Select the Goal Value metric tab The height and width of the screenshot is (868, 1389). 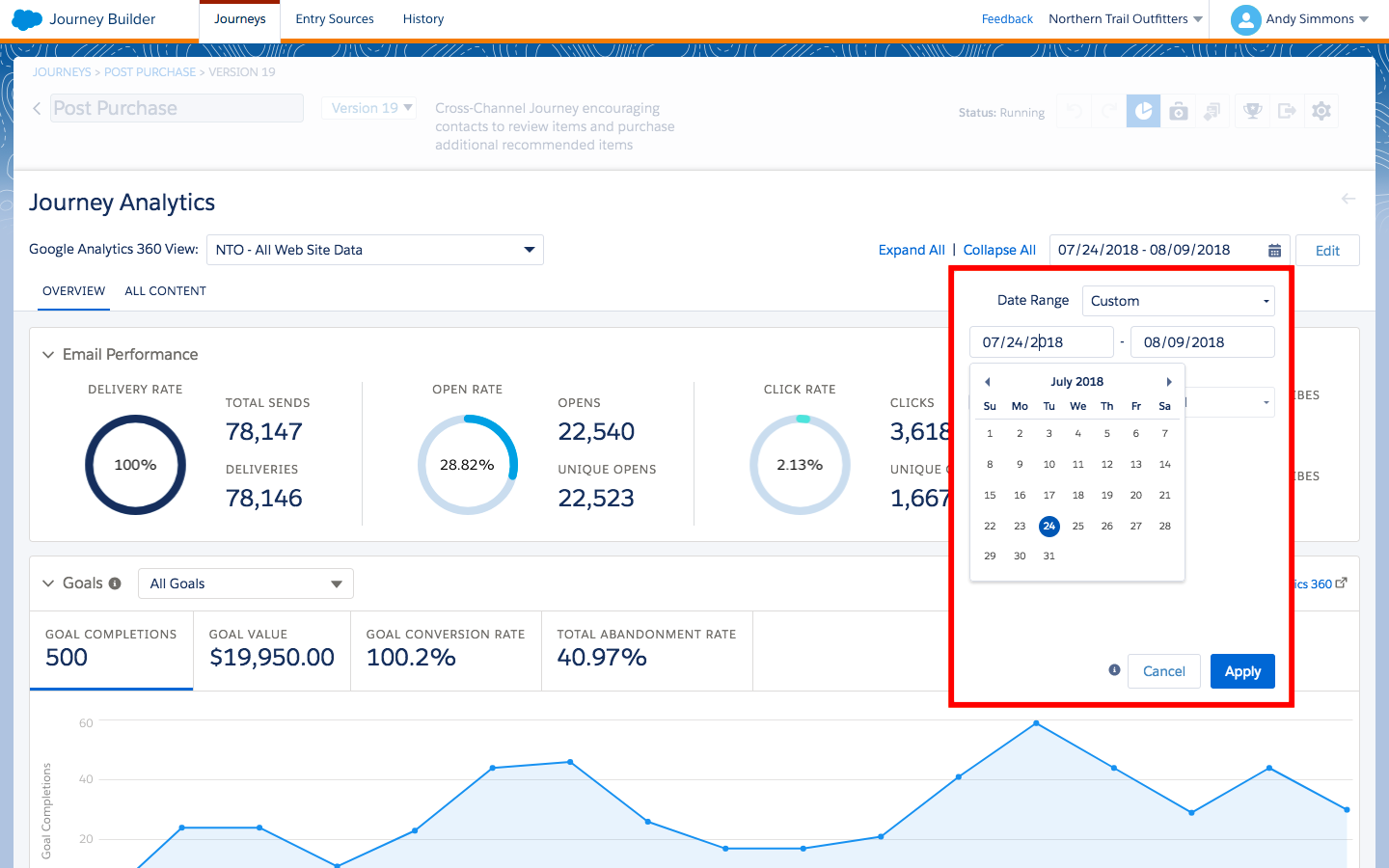click(272, 651)
